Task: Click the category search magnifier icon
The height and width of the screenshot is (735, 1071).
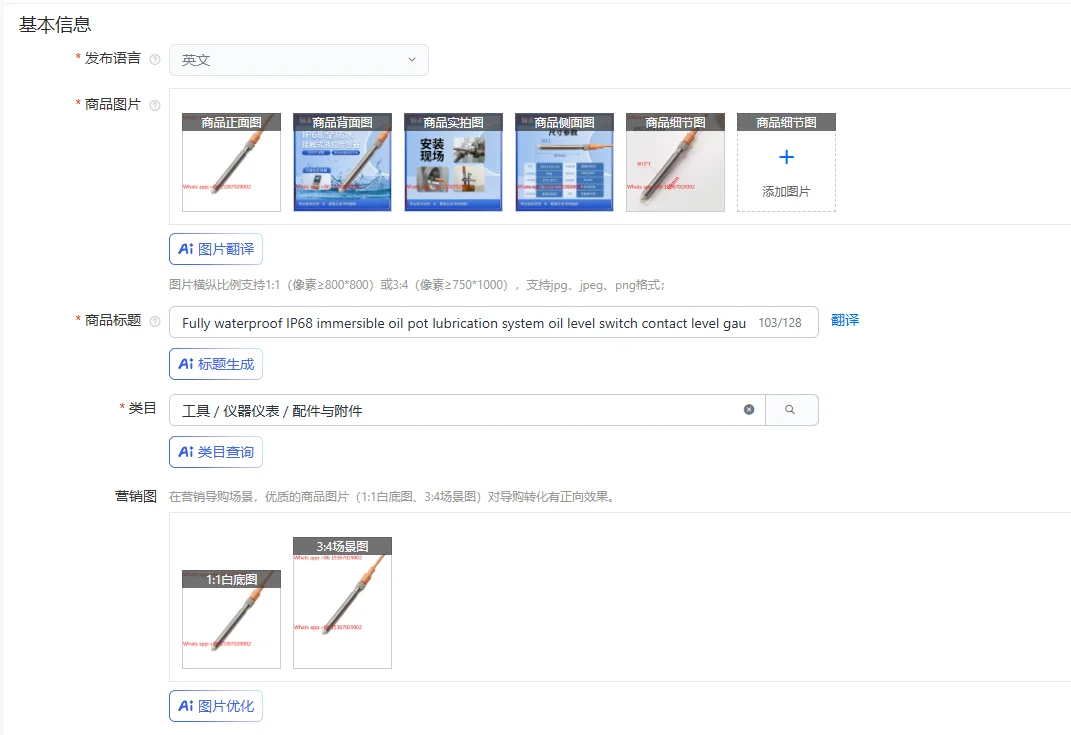Action: pos(790,410)
